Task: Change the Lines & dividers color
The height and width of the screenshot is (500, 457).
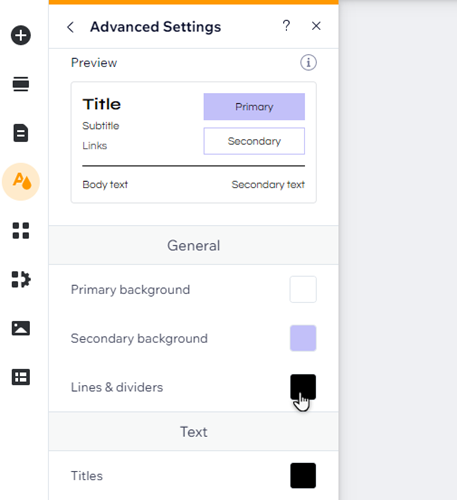Action: 303,387
